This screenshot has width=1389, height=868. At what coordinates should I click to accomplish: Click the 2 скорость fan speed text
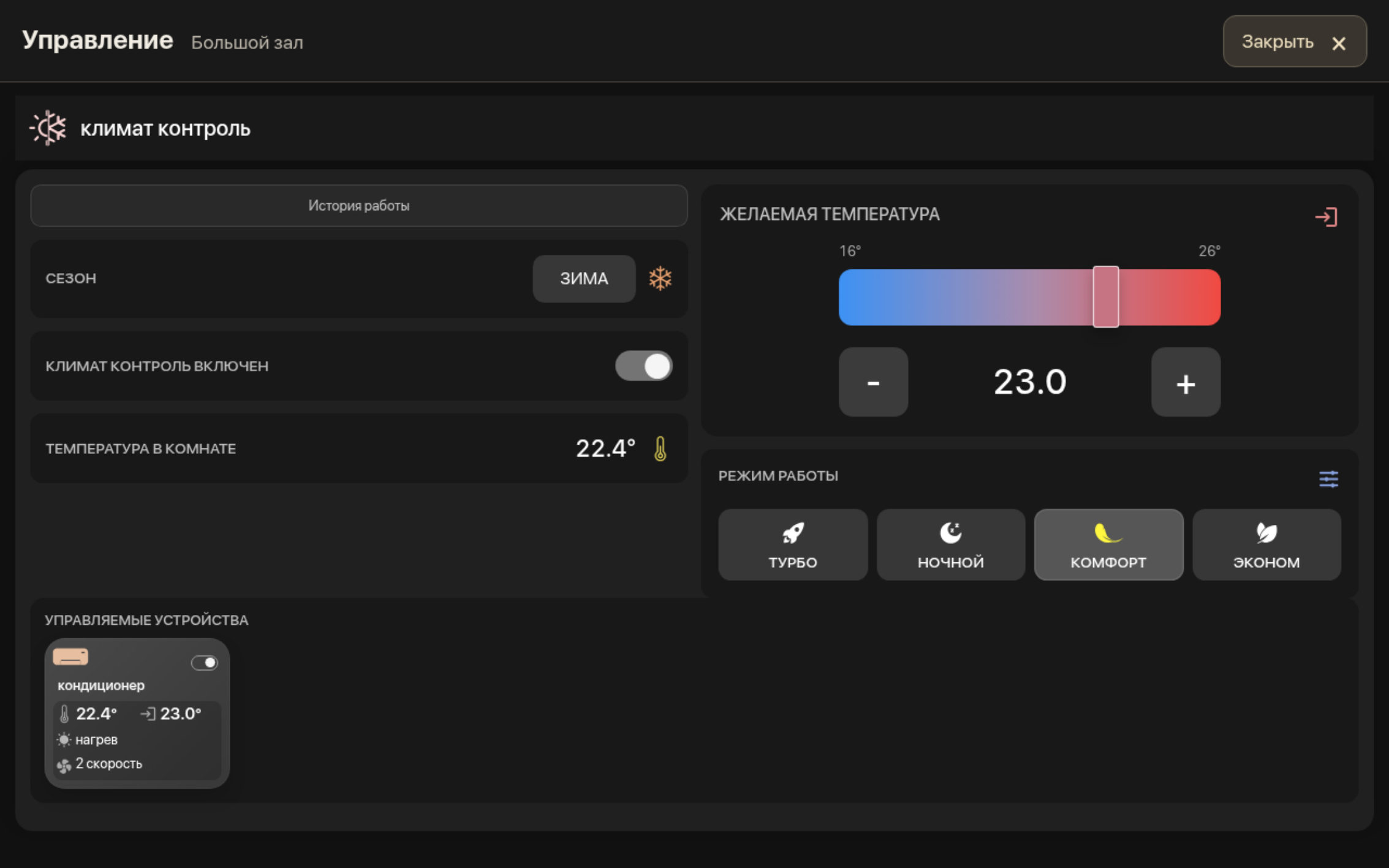point(109,764)
